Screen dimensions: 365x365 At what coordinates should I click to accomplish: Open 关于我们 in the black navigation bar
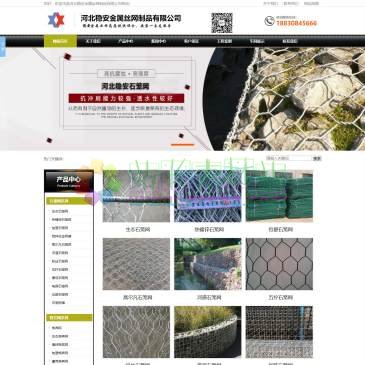(x=93, y=41)
